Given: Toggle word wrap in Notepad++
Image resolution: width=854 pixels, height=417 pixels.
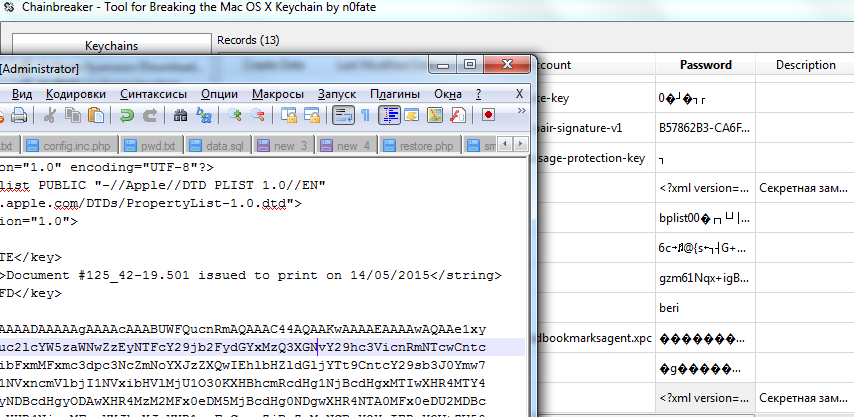Looking at the screenshot, I should click(343, 115).
